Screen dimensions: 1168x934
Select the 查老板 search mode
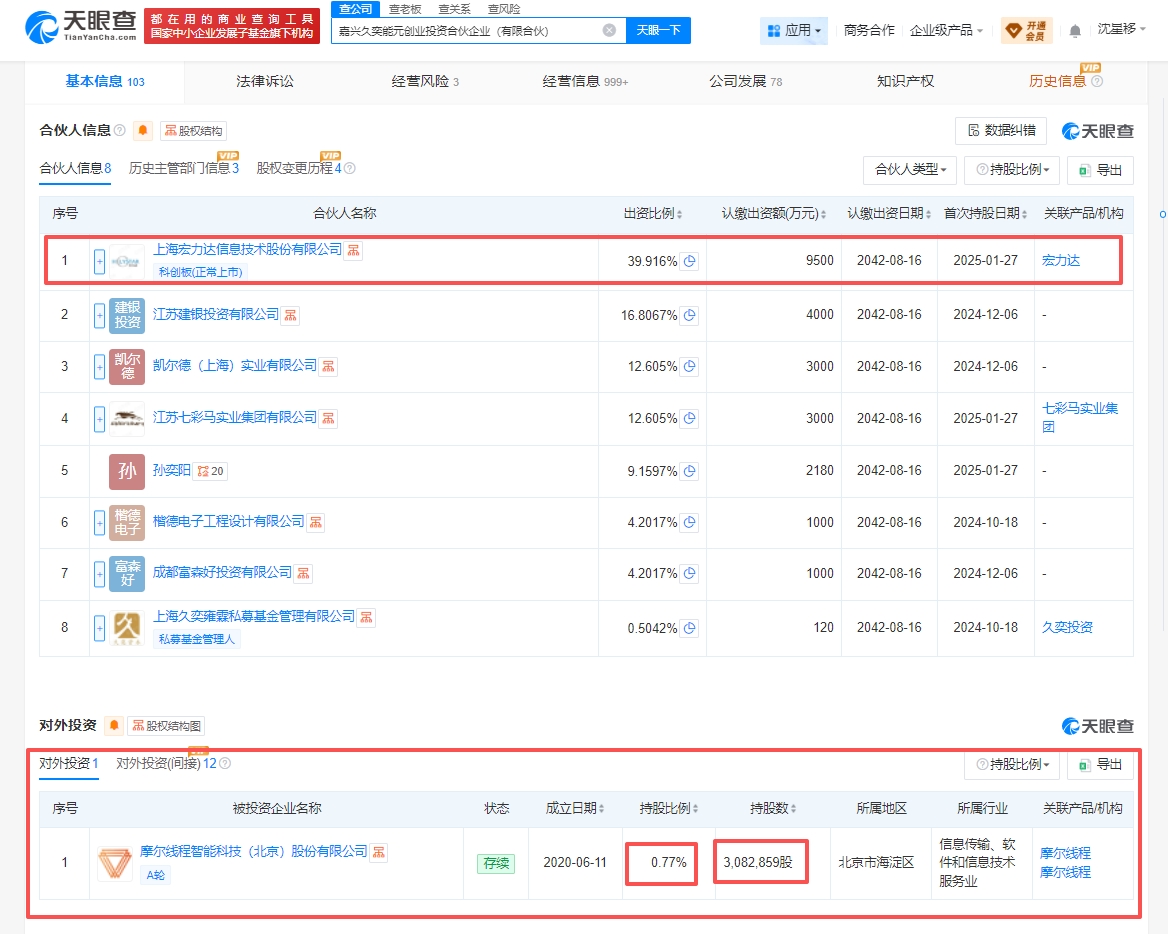coord(405,9)
